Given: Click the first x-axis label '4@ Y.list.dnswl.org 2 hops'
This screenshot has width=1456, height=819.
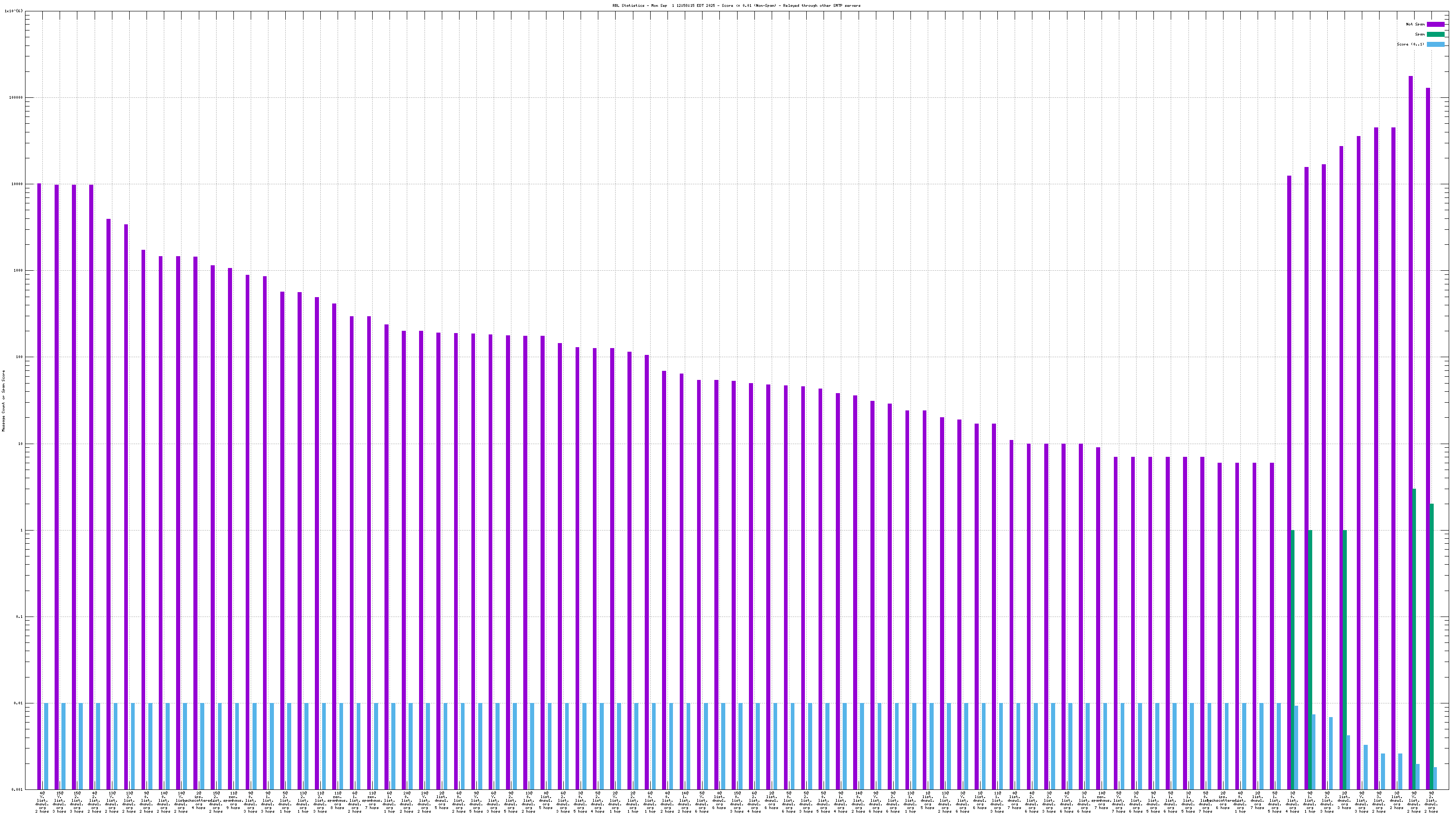Looking at the screenshot, I should click(x=42, y=802).
